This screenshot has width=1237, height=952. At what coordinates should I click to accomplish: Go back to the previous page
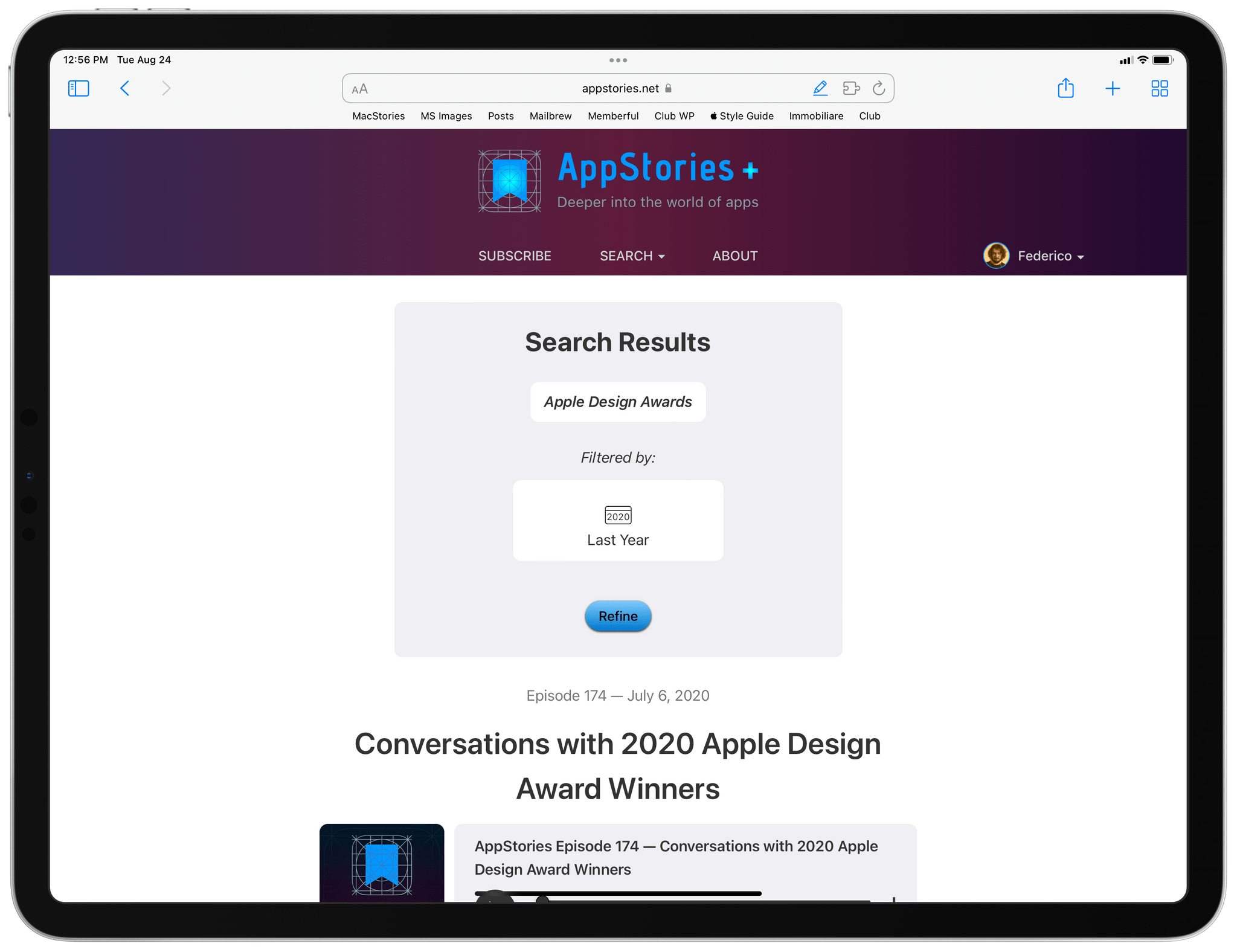pyautogui.click(x=125, y=89)
